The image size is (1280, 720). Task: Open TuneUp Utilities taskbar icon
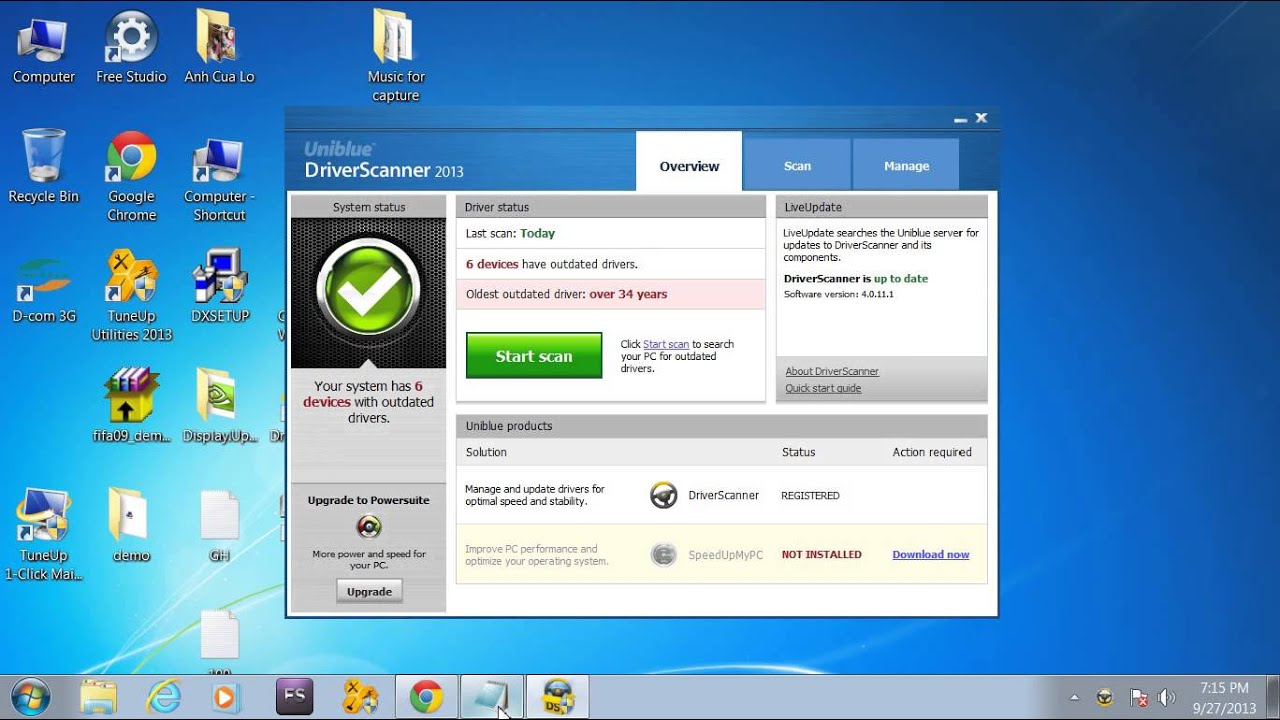[361, 696]
